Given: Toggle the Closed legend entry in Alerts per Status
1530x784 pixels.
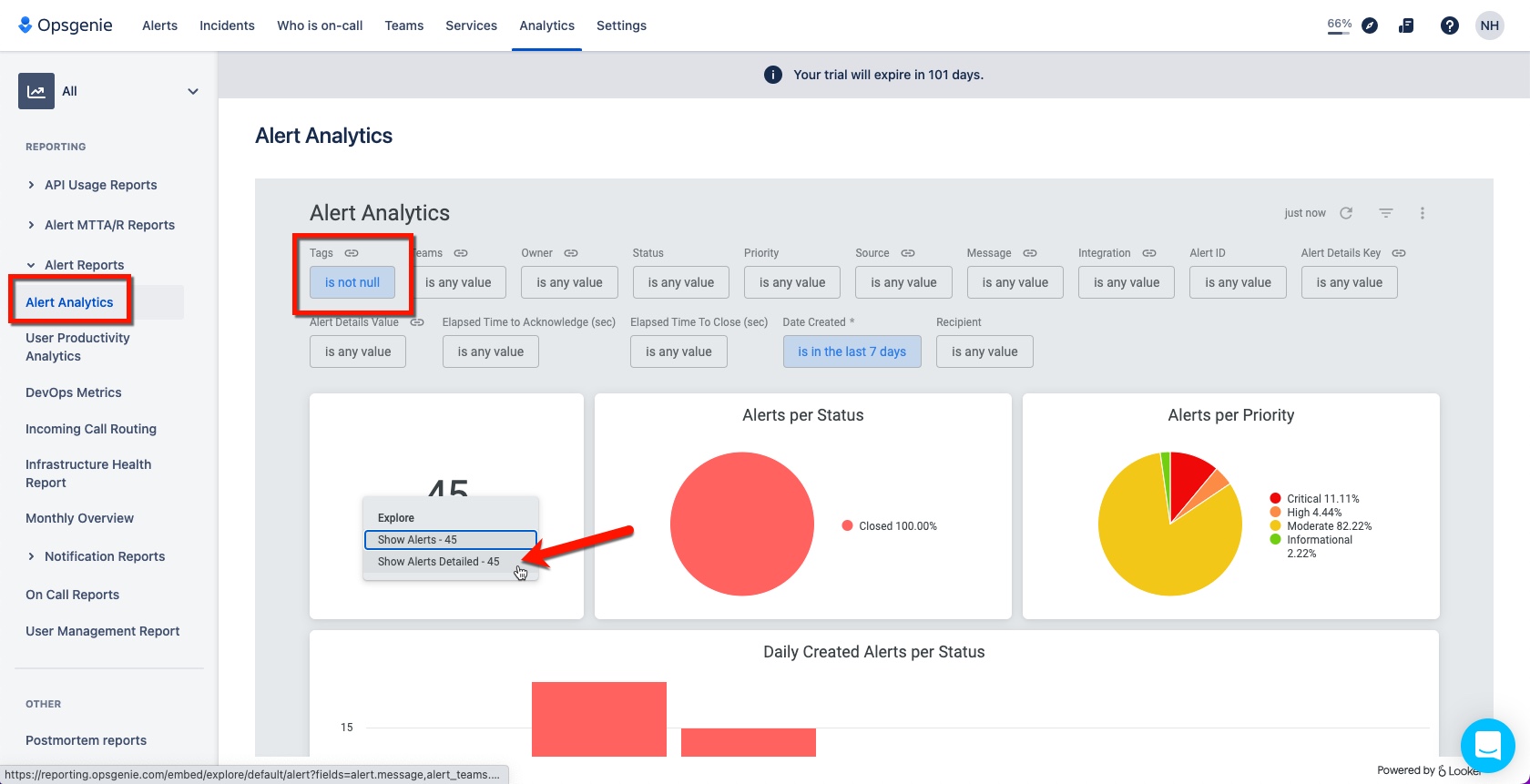Looking at the screenshot, I should tap(890, 526).
